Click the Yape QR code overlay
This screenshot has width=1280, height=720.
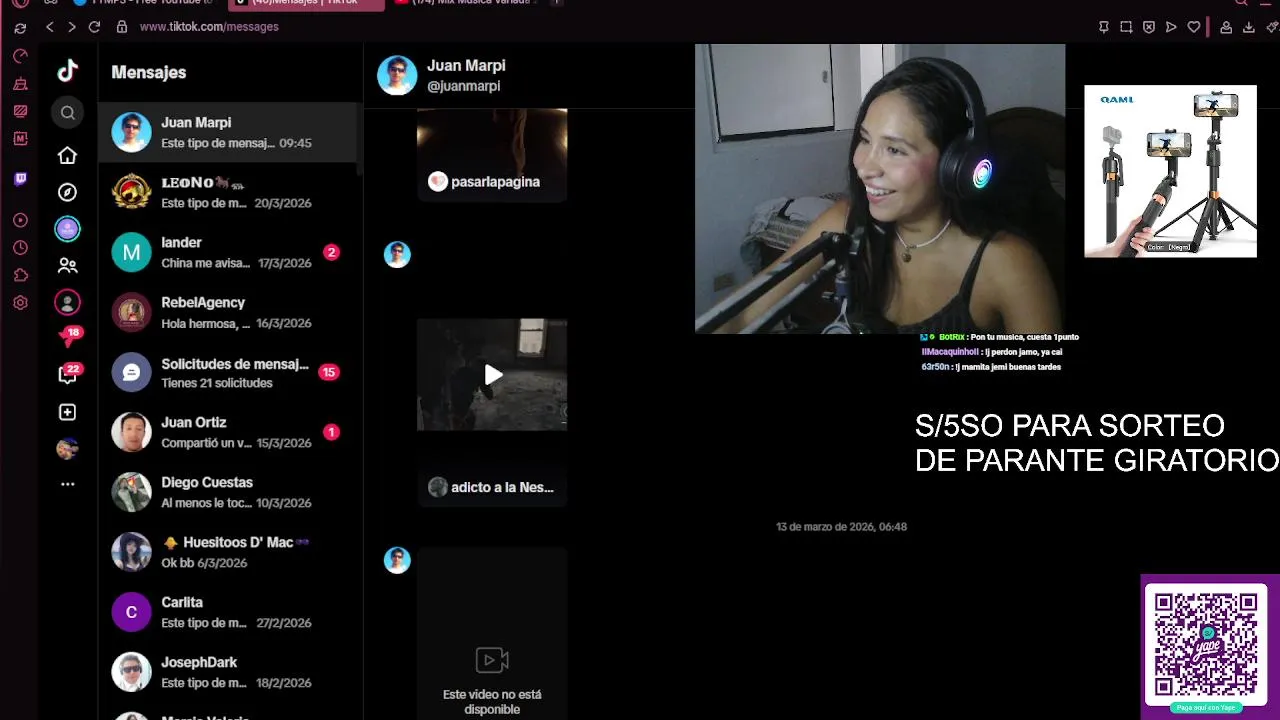[1206, 646]
